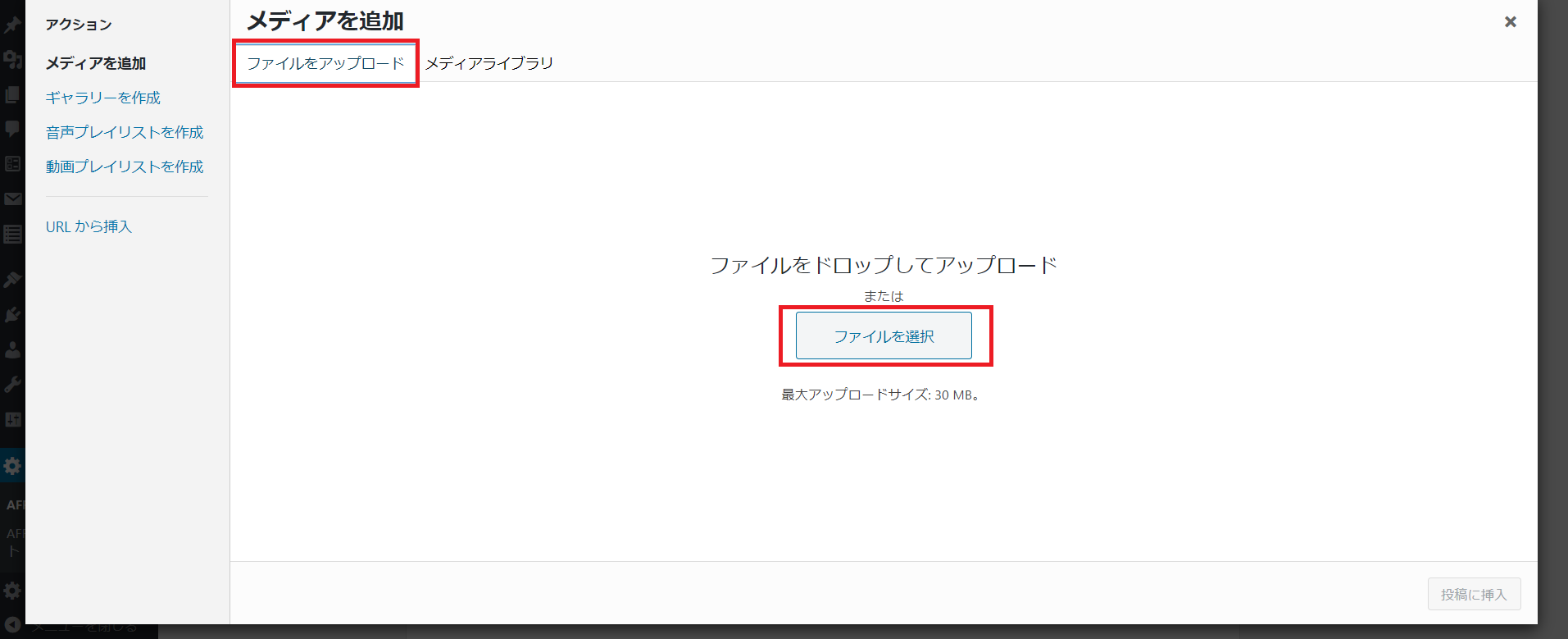Click the Users person icon in admin sidebar

[12, 349]
